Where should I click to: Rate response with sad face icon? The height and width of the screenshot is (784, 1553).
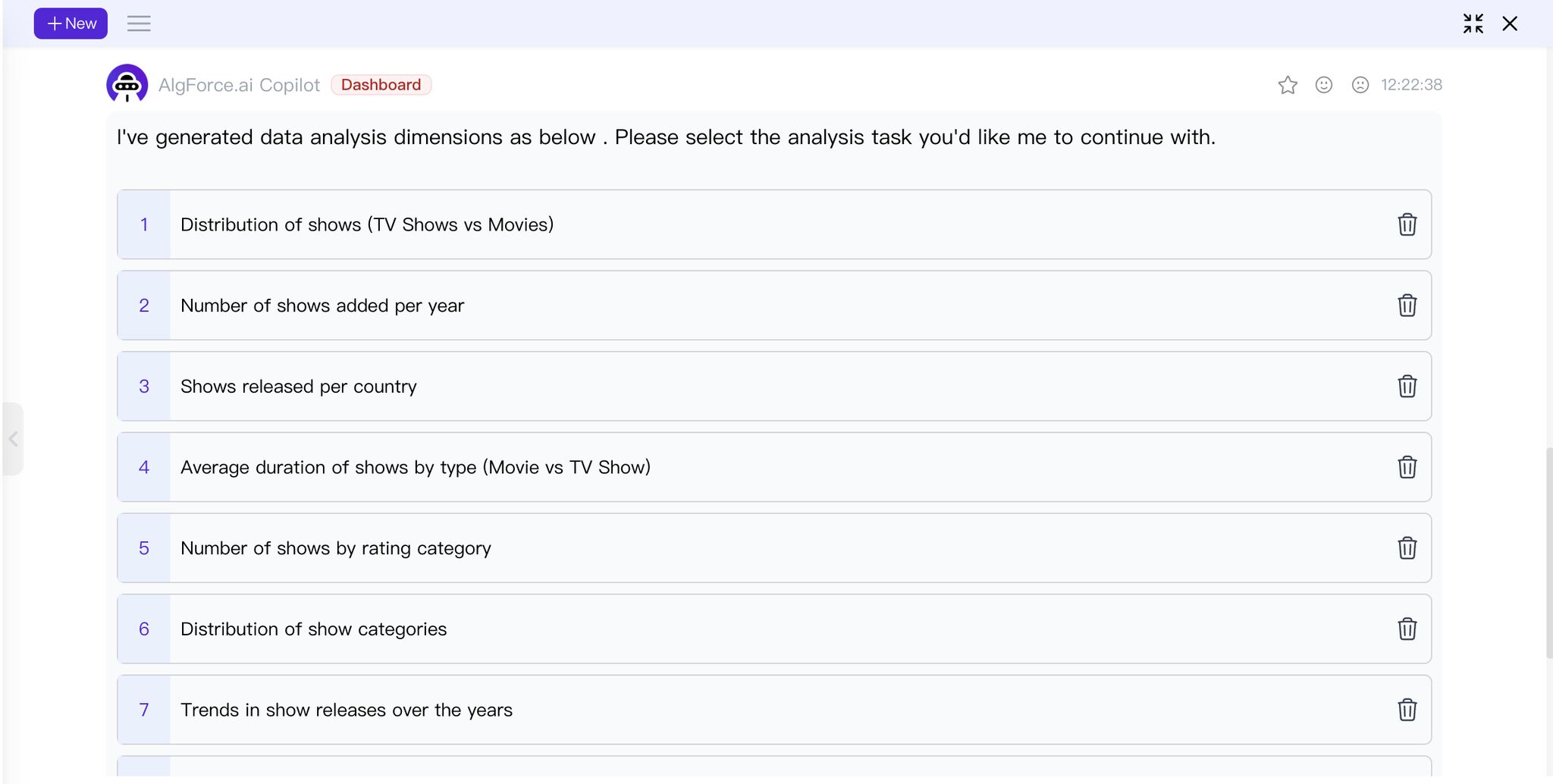pyautogui.click(x=1360, y=85)
